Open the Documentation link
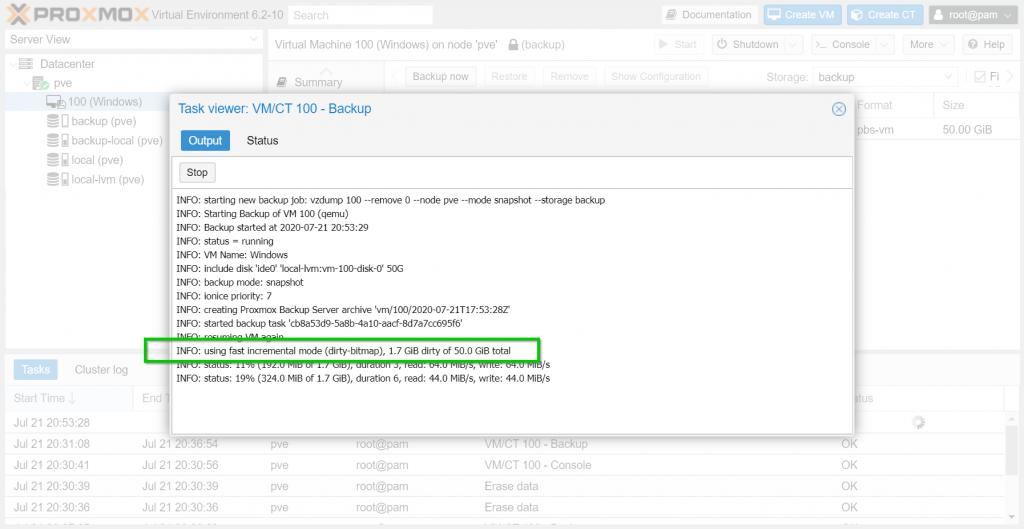 (710, 14)
